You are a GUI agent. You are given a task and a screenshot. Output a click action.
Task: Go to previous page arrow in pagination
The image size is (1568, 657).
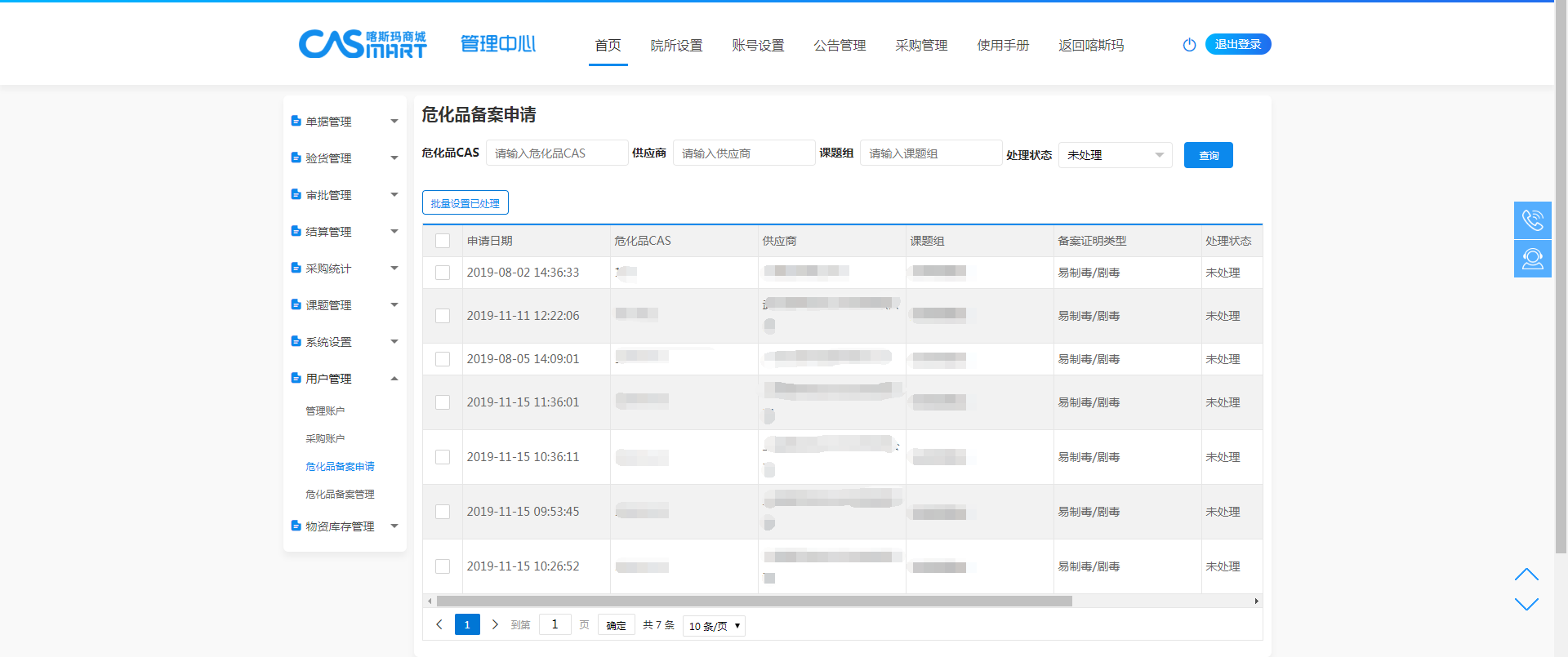click(x=439, y=624)
